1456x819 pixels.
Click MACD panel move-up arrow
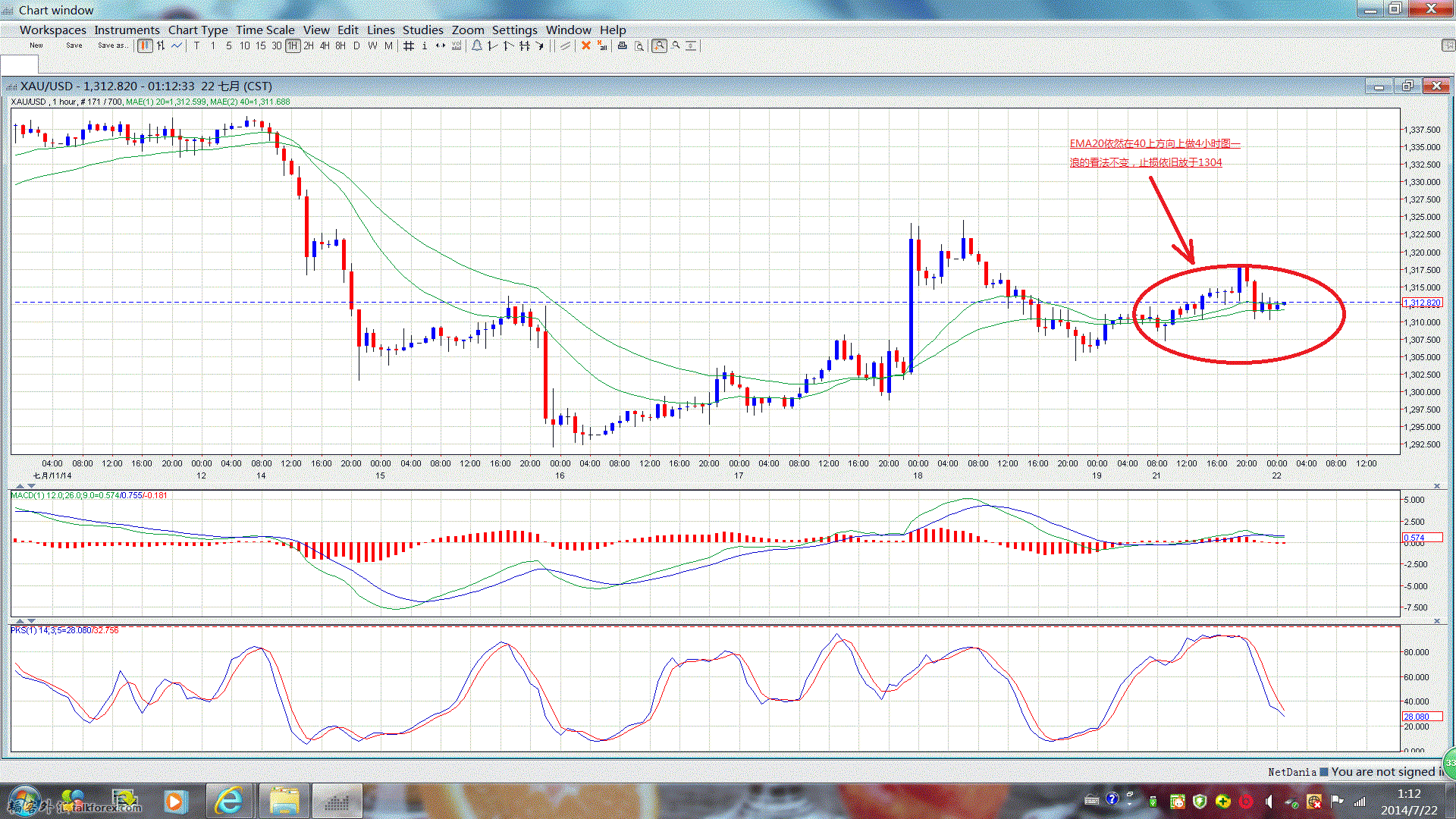pyautogui.click(x=20, y=485)
